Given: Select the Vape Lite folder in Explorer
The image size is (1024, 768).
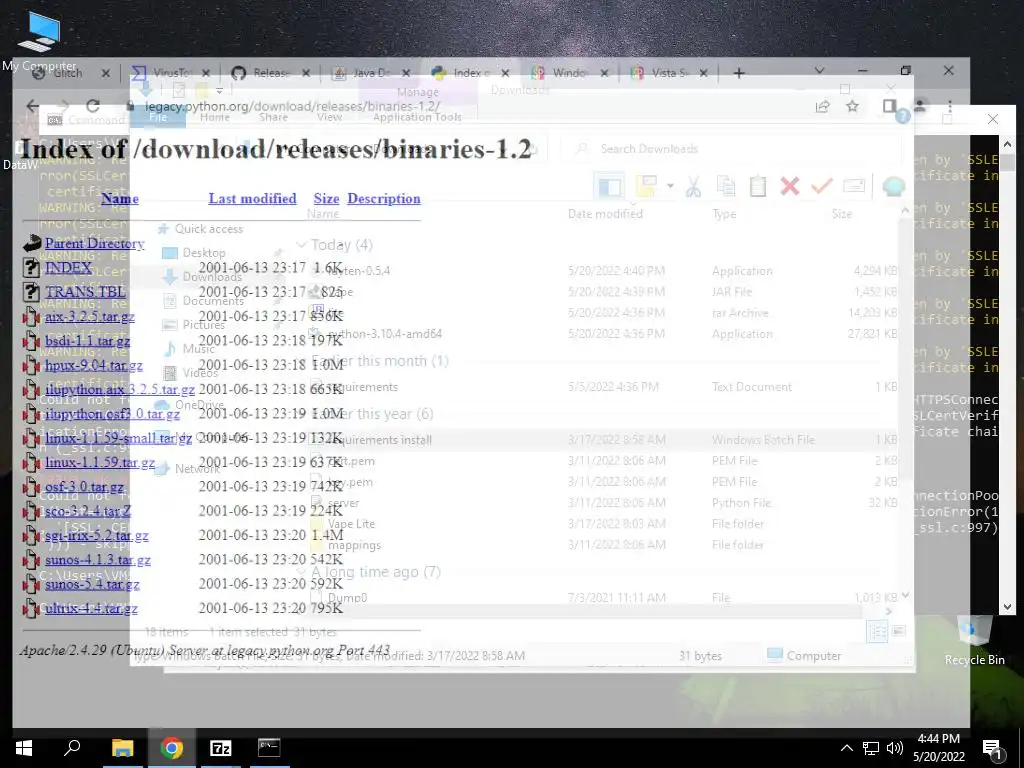Looking at the screenshot, I should pos(351,524).
